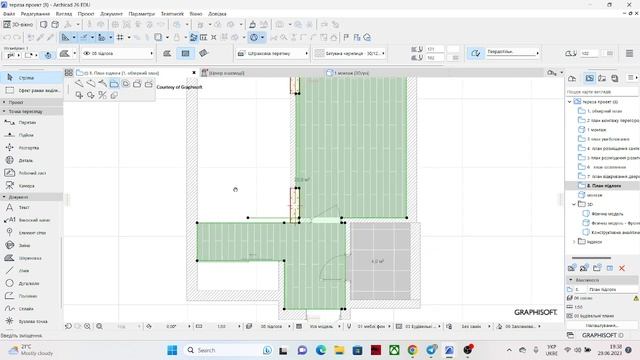640x360 pixels.
Task: Open the brick pattern fill dropdown
Action: [x=350, y=53]
